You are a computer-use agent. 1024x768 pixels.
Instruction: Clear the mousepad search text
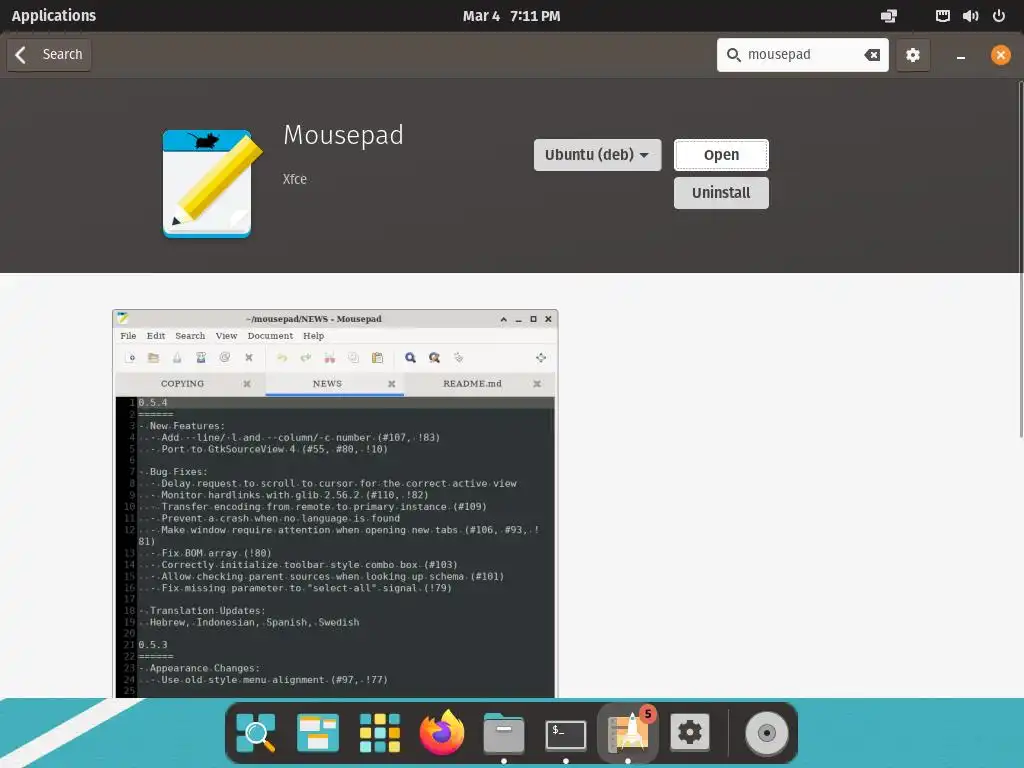pyautogui.click(x=872, y=55)
